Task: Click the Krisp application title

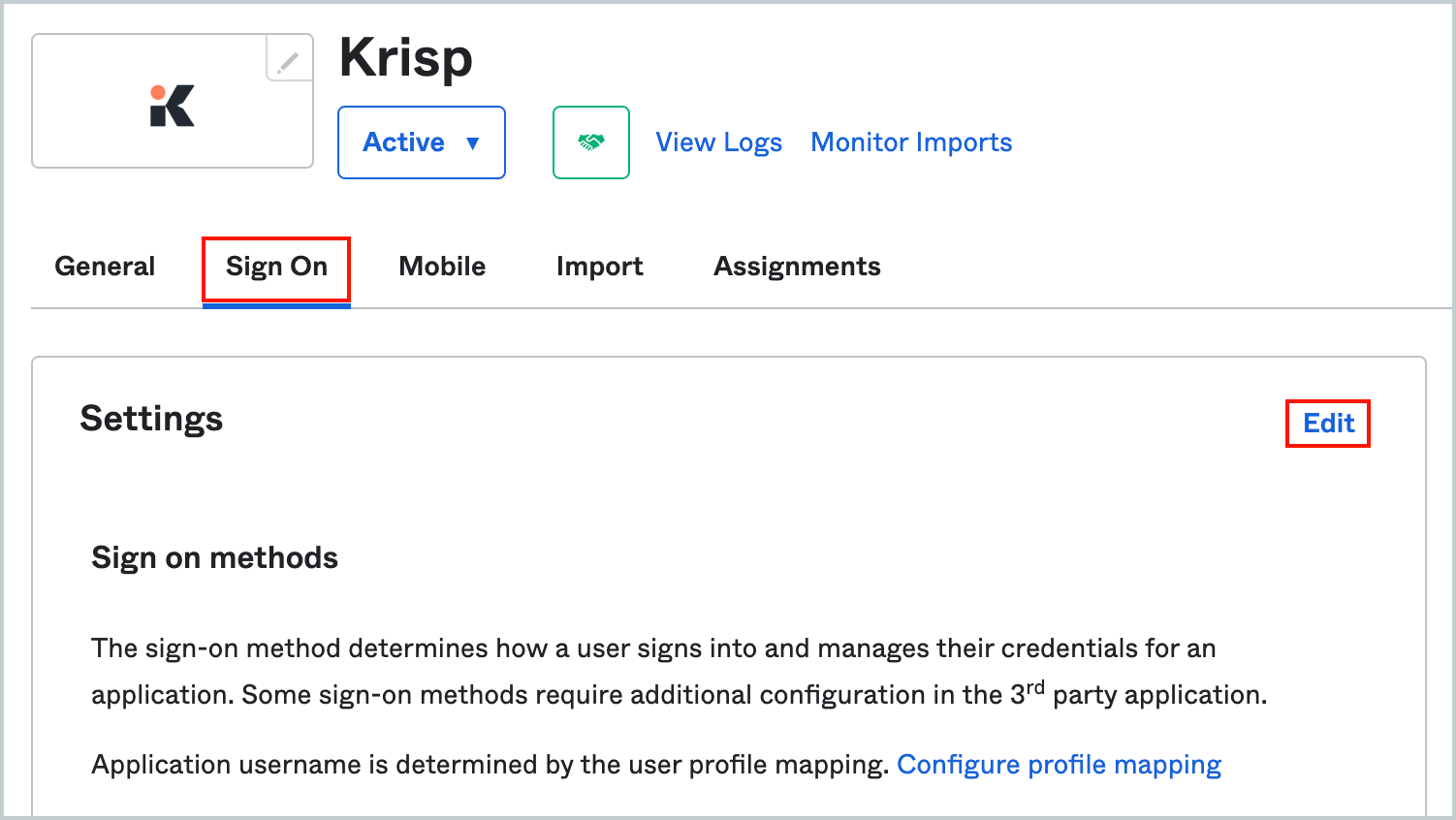Action: [x=406, y=58]
